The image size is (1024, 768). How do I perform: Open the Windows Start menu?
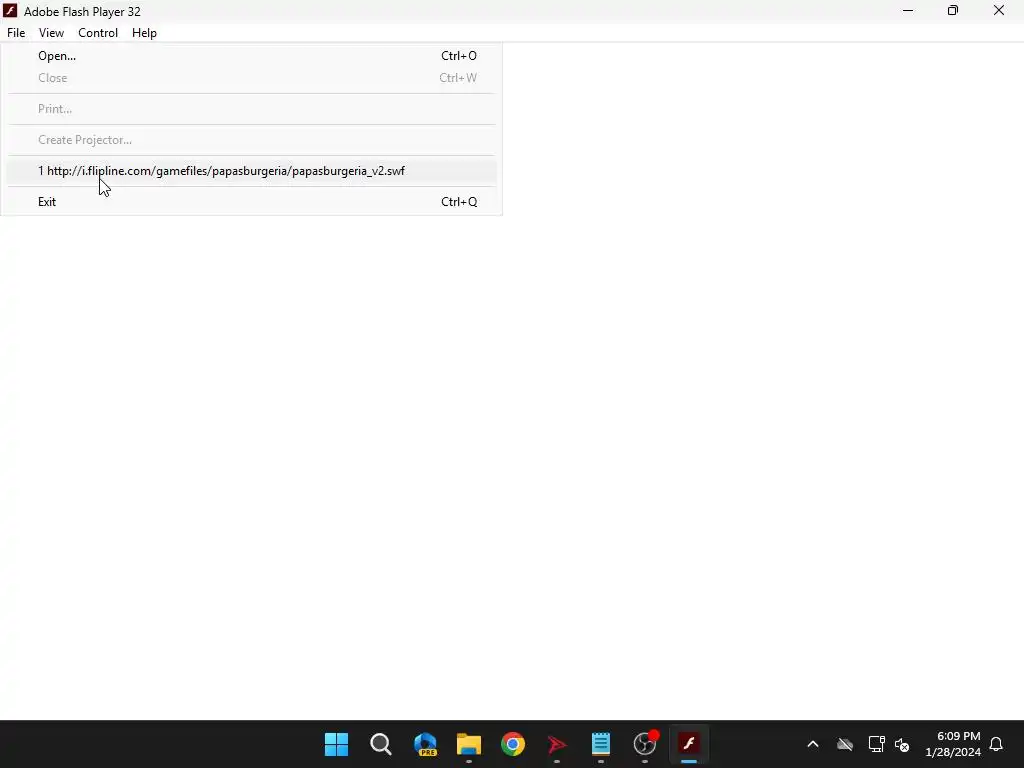click(336, 744)
